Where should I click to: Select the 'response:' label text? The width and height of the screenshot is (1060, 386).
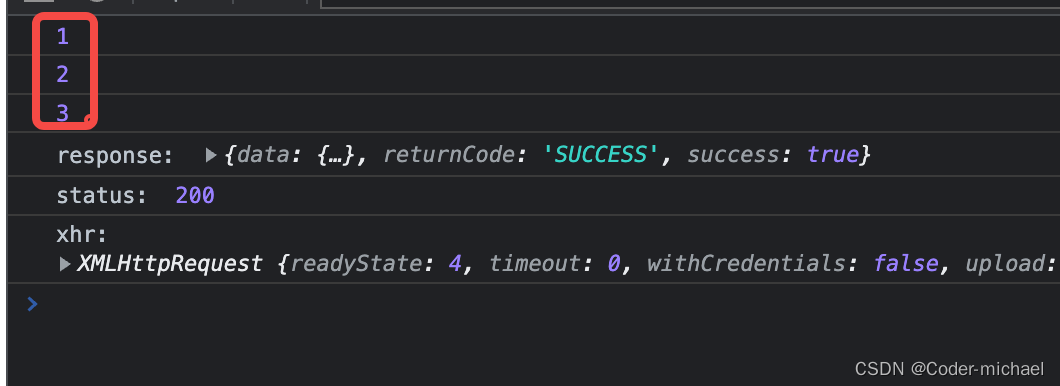tap(116, 156)
